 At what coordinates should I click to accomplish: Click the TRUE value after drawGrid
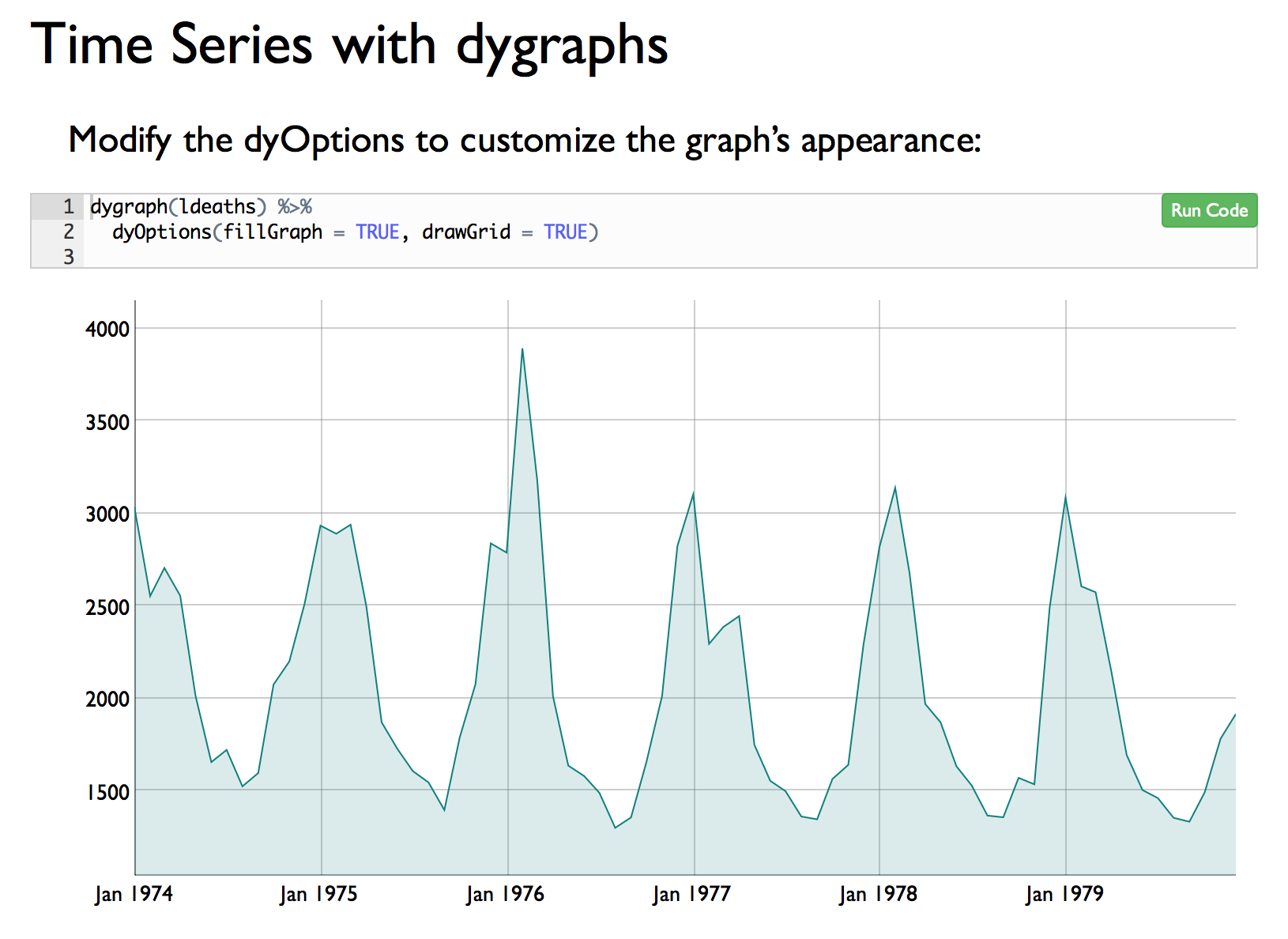point(565,232)
